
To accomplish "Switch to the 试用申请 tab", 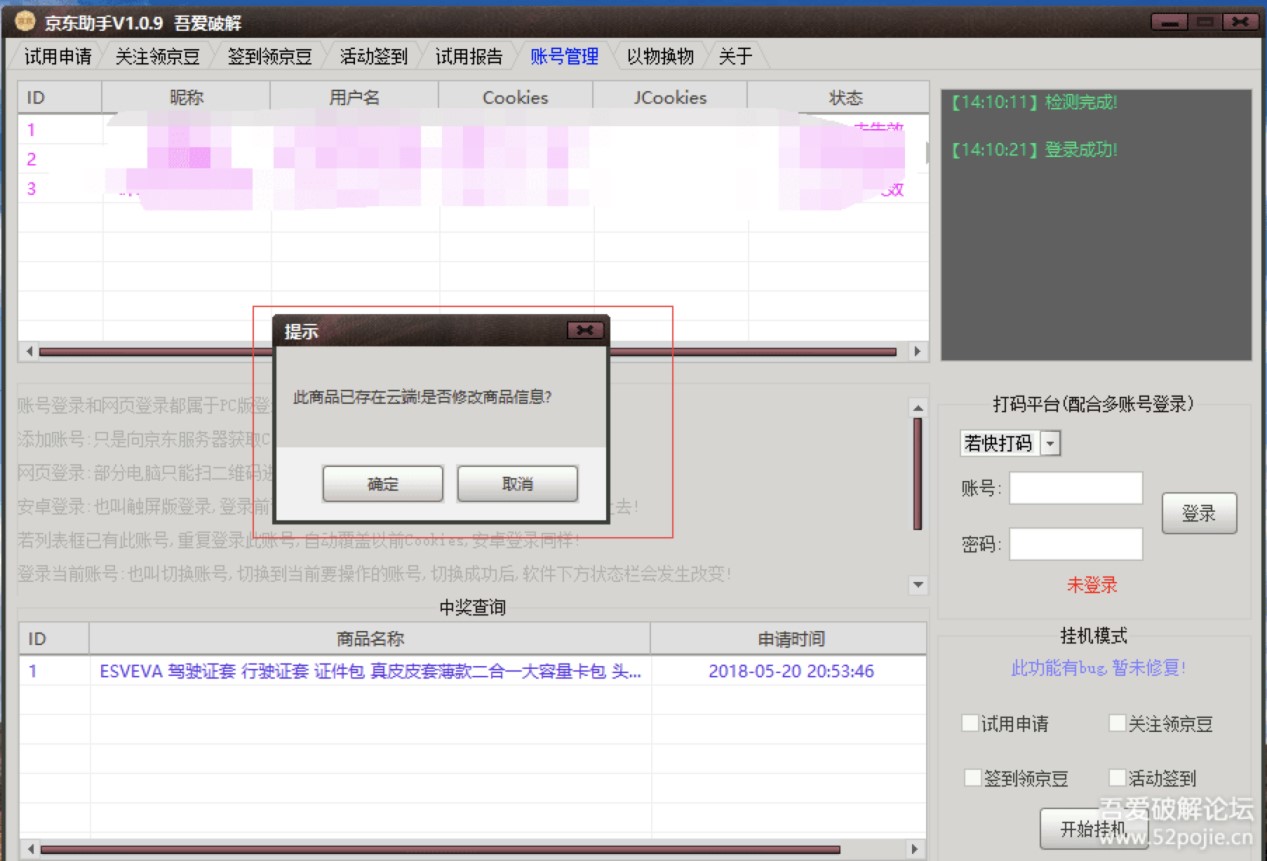I will [58, 57].
